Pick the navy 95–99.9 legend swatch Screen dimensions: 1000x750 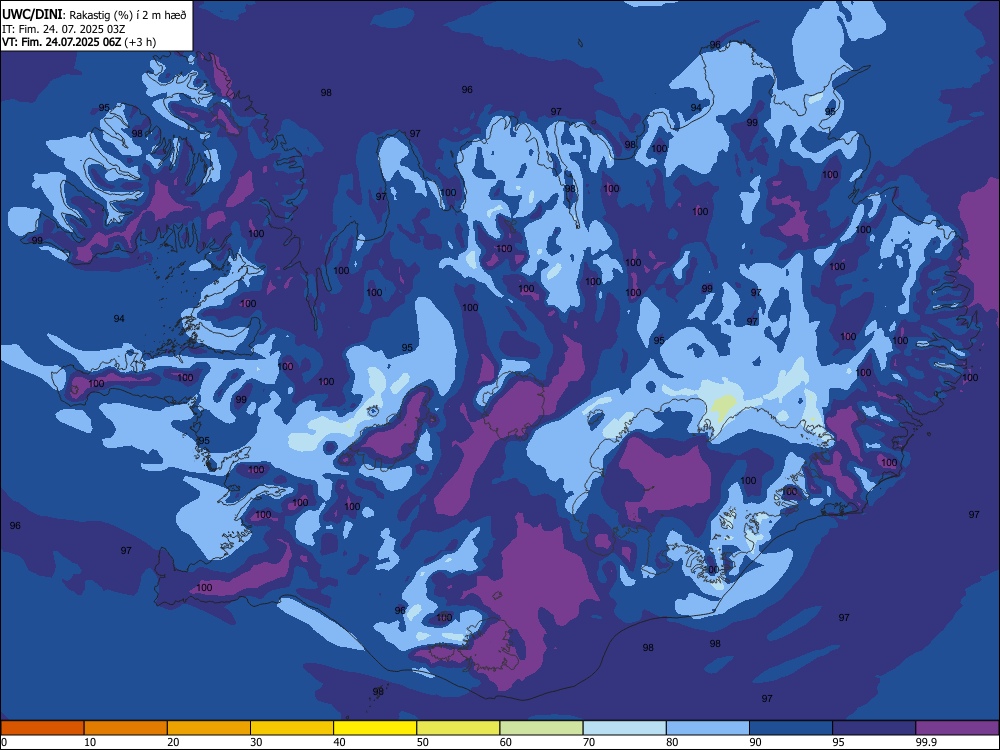(874, 728)
